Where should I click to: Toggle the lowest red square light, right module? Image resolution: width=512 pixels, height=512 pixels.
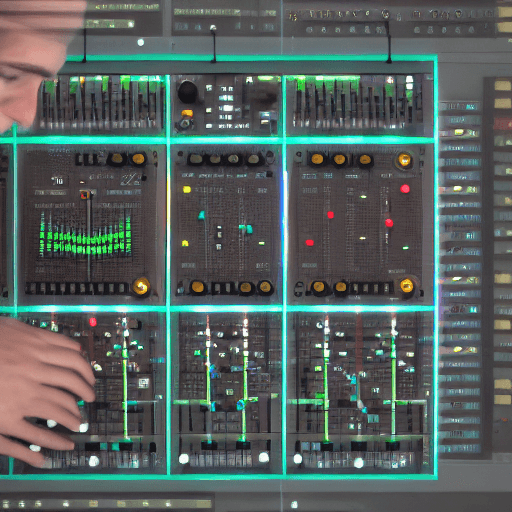[x=310, y=243]
